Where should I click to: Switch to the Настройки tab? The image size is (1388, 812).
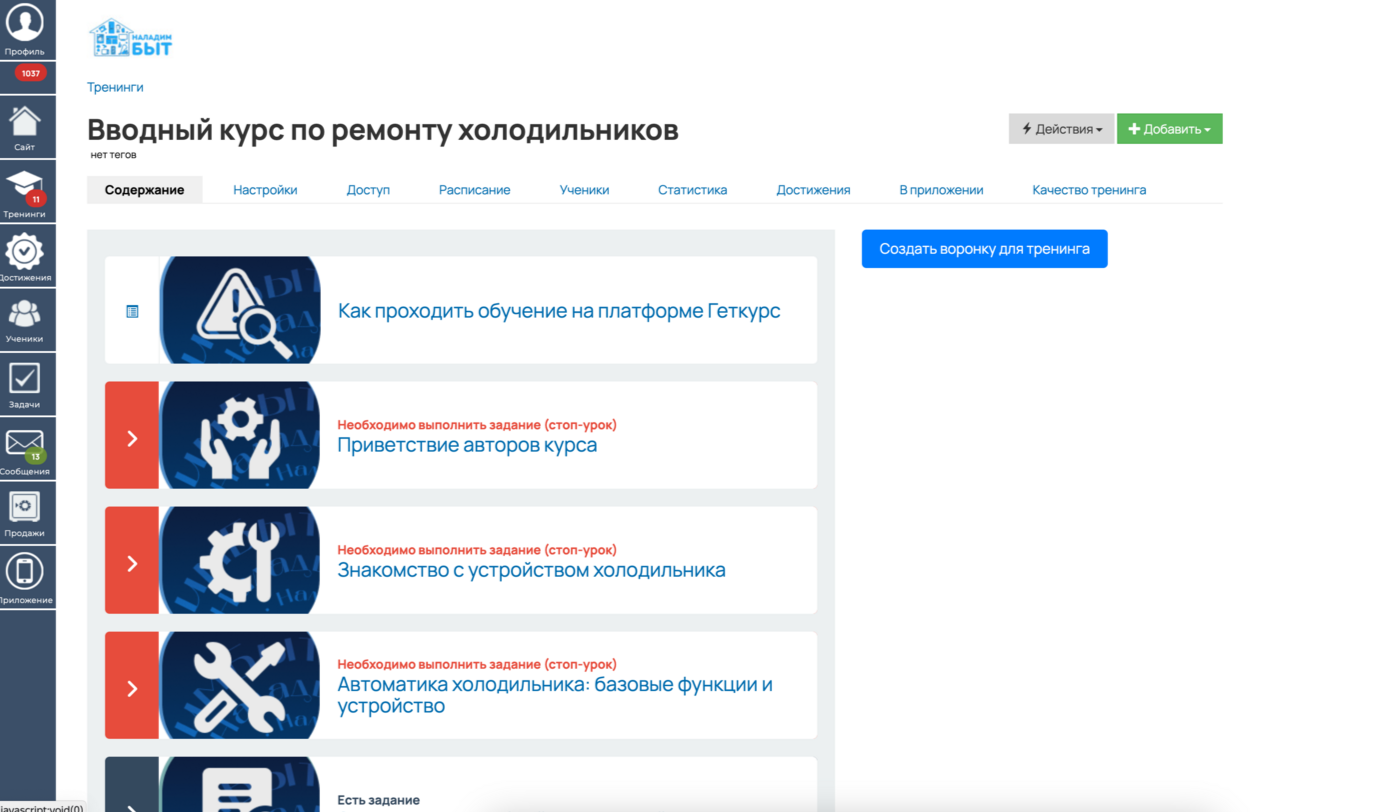(x=265, y=190)
